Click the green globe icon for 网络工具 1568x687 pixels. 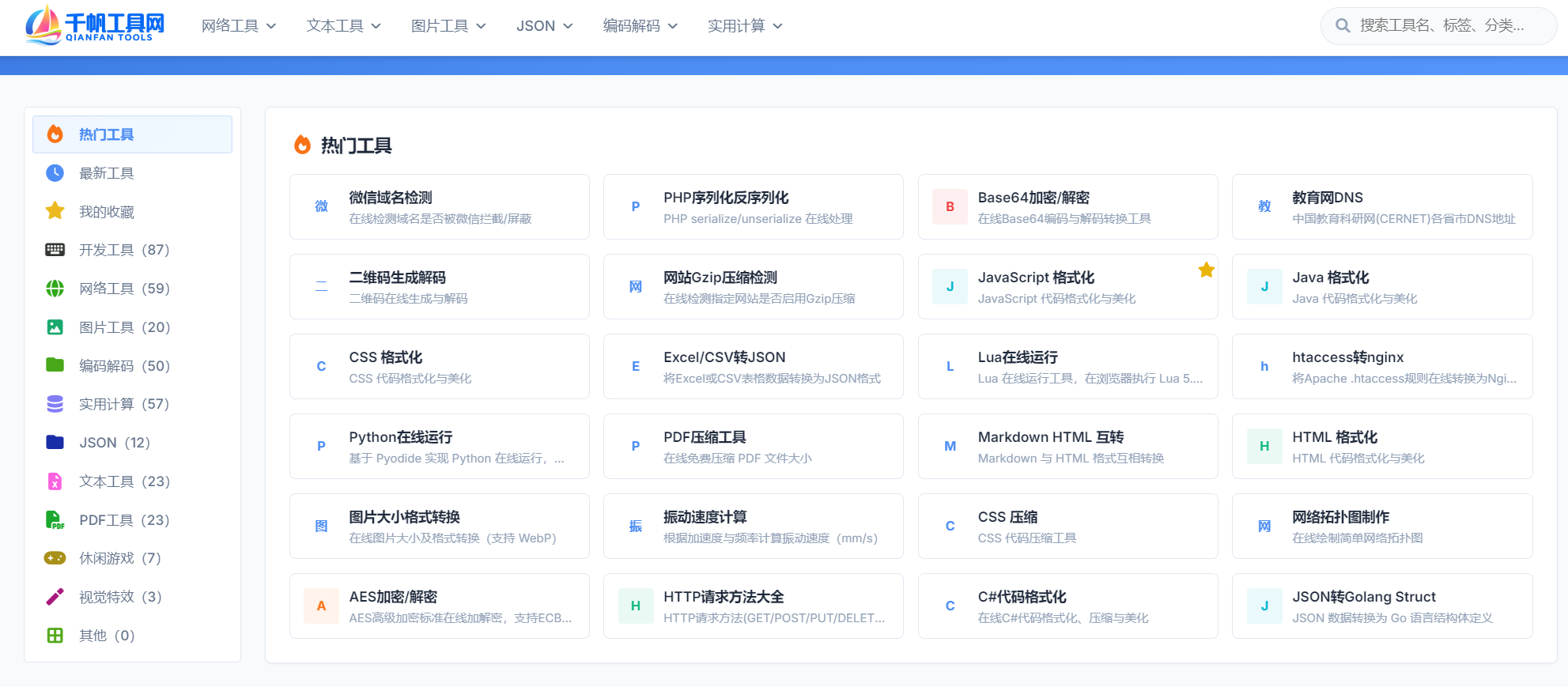[55, 289]
